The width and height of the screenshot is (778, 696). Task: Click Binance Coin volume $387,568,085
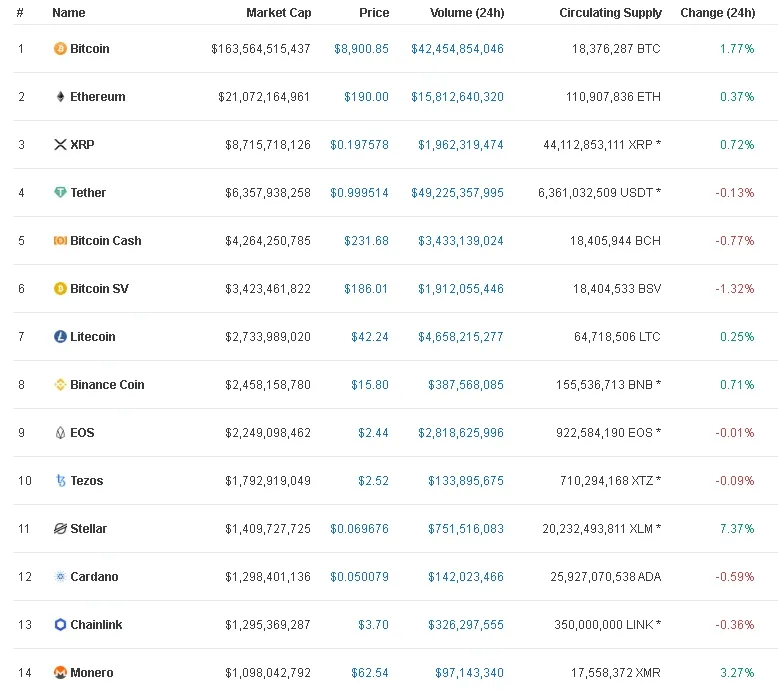[x=466, y=385]
